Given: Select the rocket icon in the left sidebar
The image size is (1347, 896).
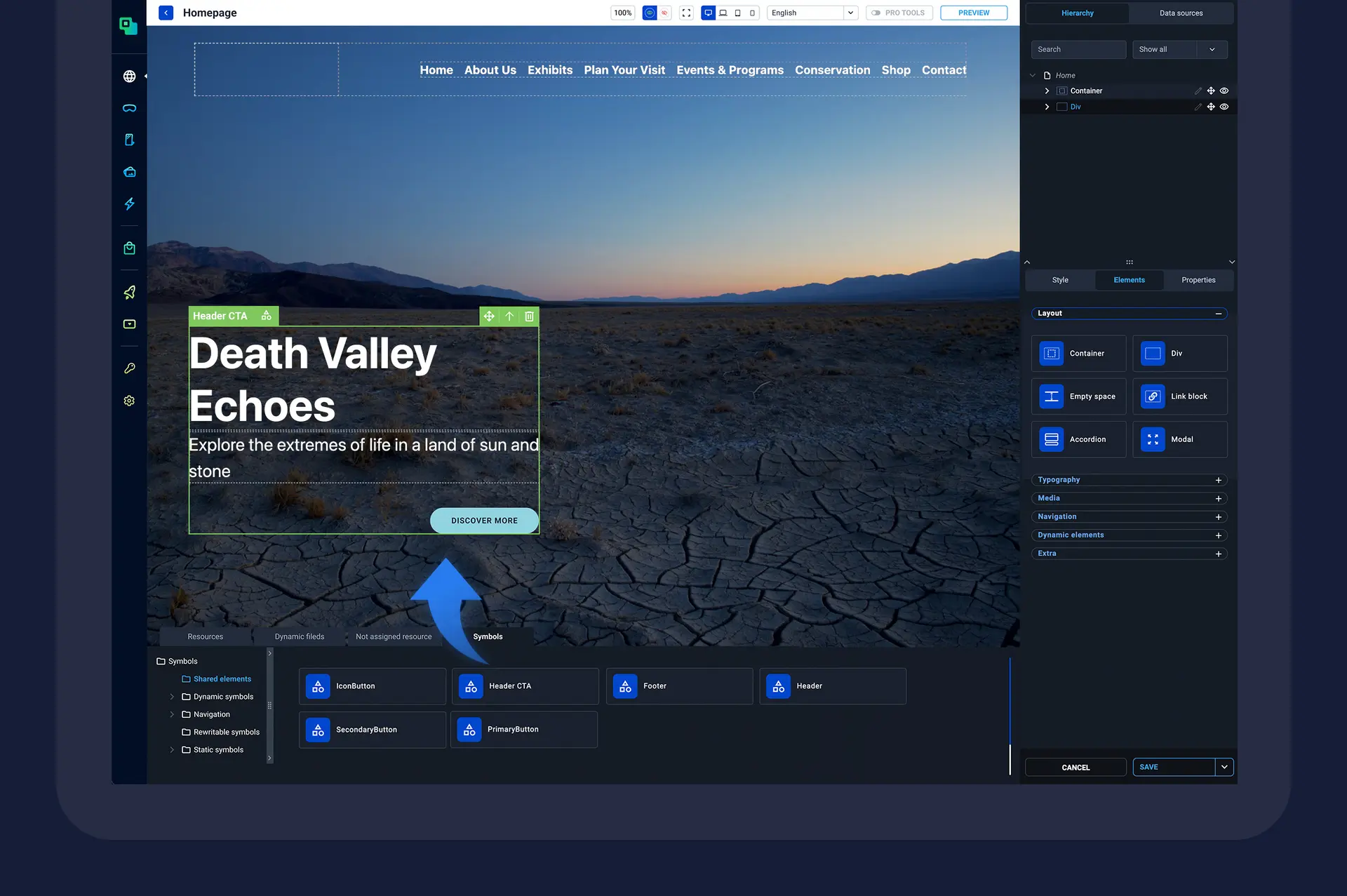Looking at the screenshot, I should pos(129,292).
